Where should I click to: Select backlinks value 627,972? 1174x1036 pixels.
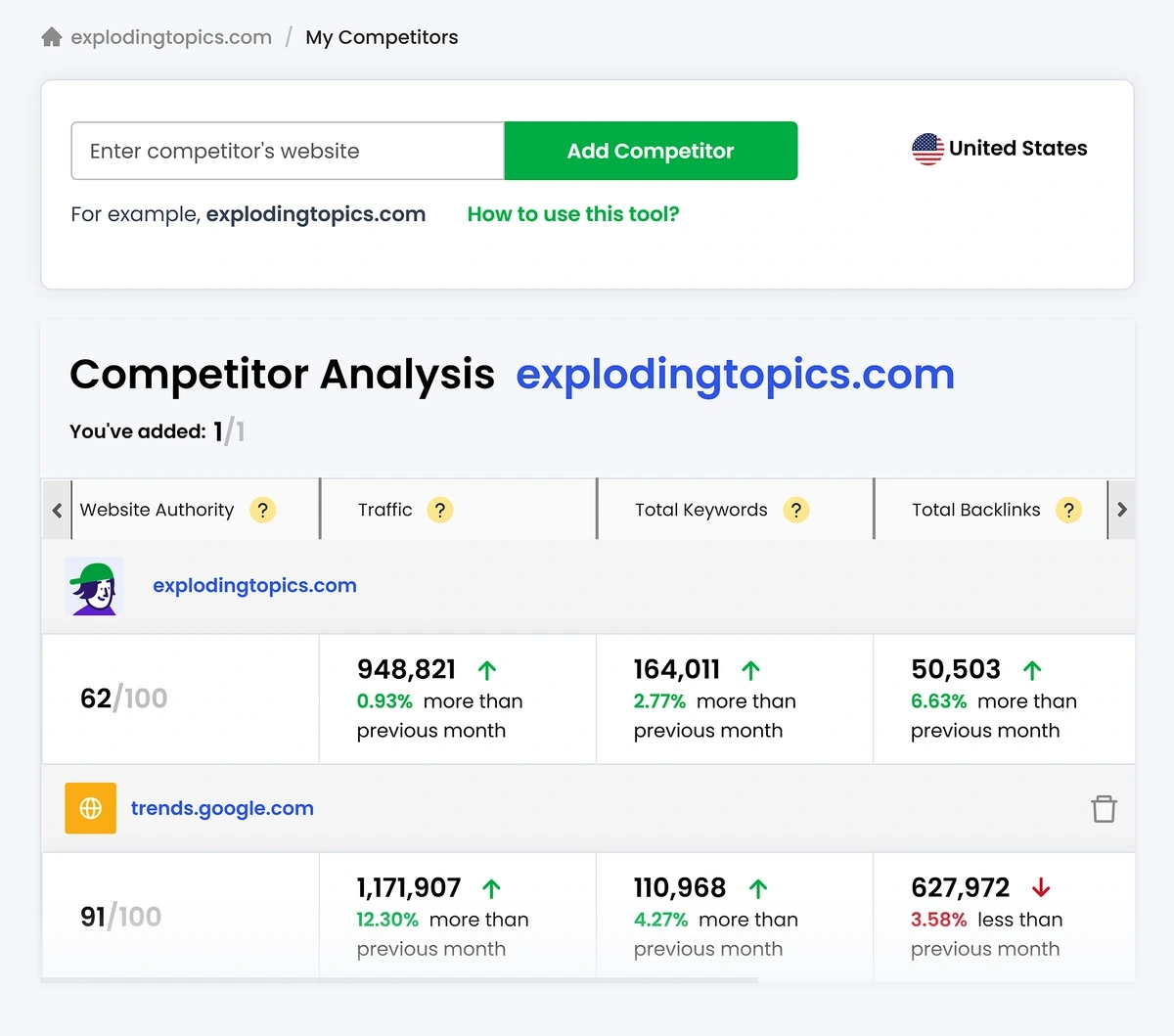click(x=960, y=887)
